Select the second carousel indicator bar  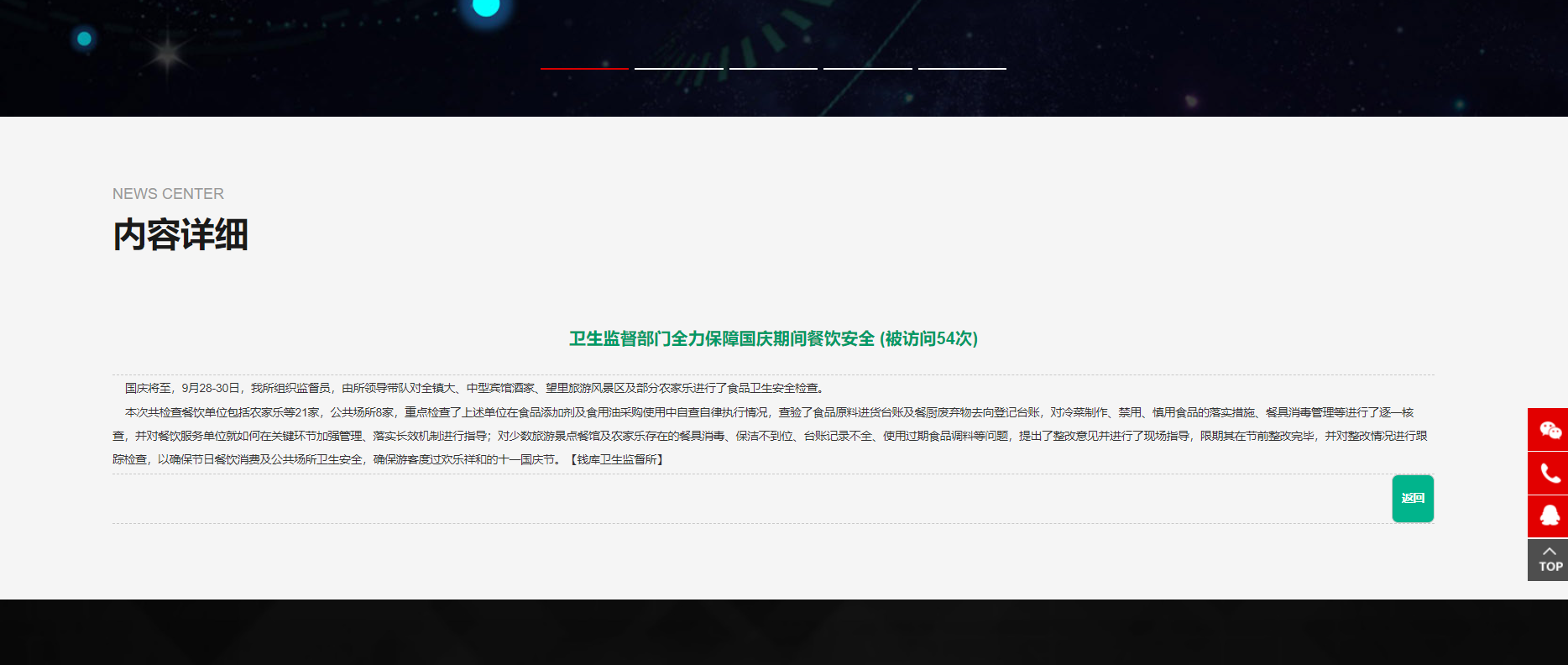pyautogui.click(x=678, y=68)
